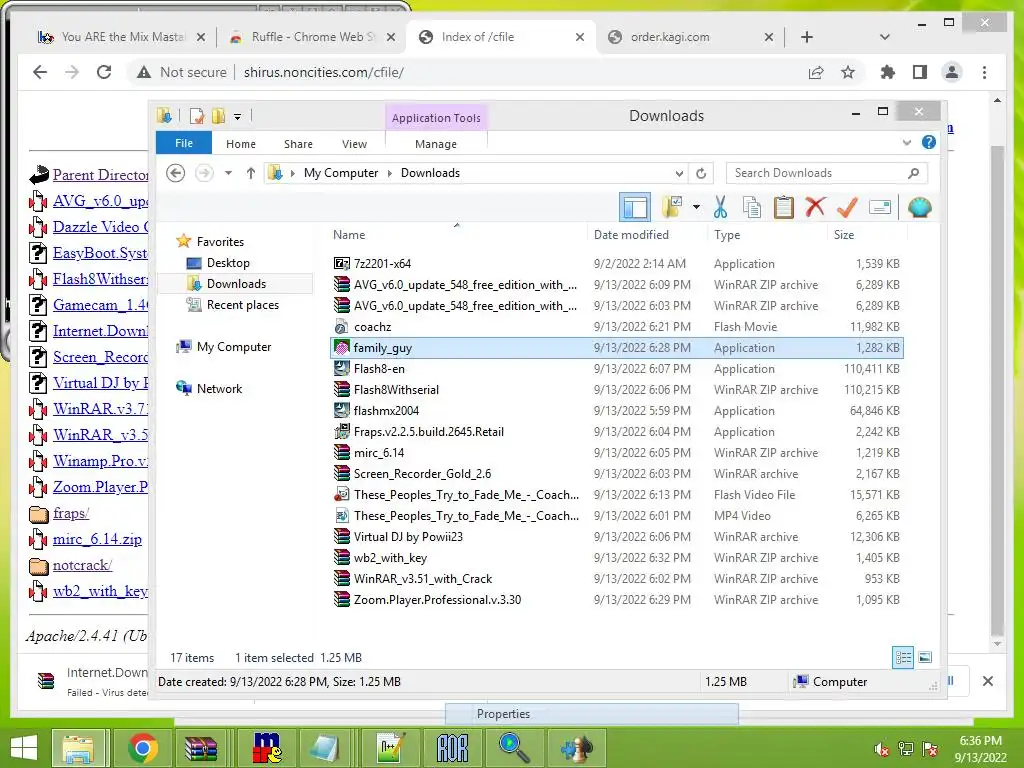Click the Rename icon in Explorer toolbar
1024x768 pixels.
pyautogui.click(x=880, y=208)
